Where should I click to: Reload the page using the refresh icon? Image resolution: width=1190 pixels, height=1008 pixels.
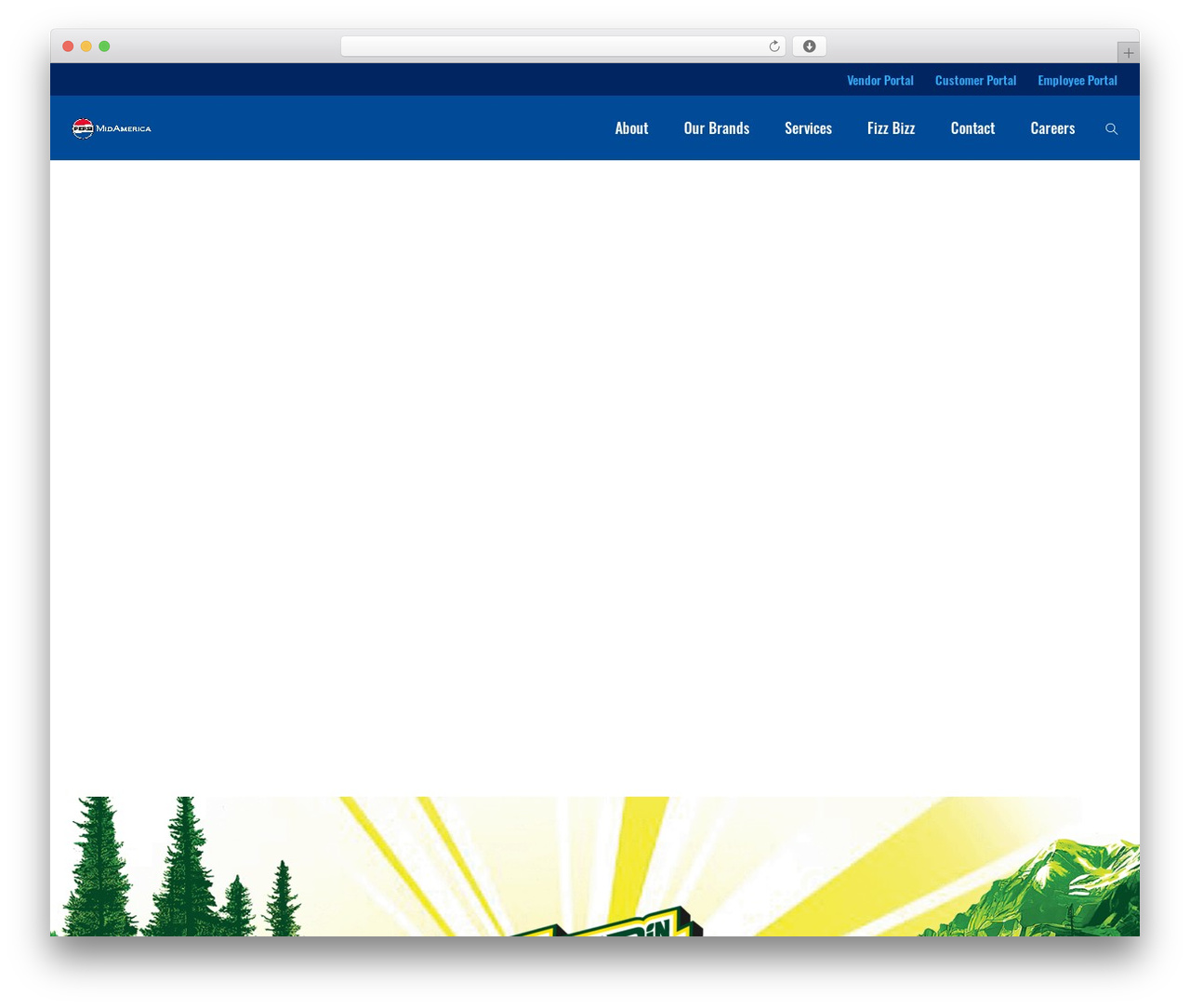pyautogui.click(x=774, y=46)
